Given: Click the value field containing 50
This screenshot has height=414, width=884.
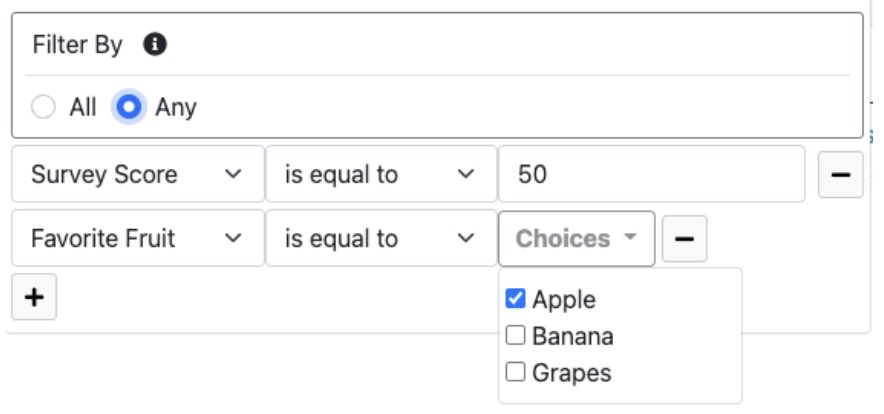Looking at the screenshot, I should (x=650, y=175).
